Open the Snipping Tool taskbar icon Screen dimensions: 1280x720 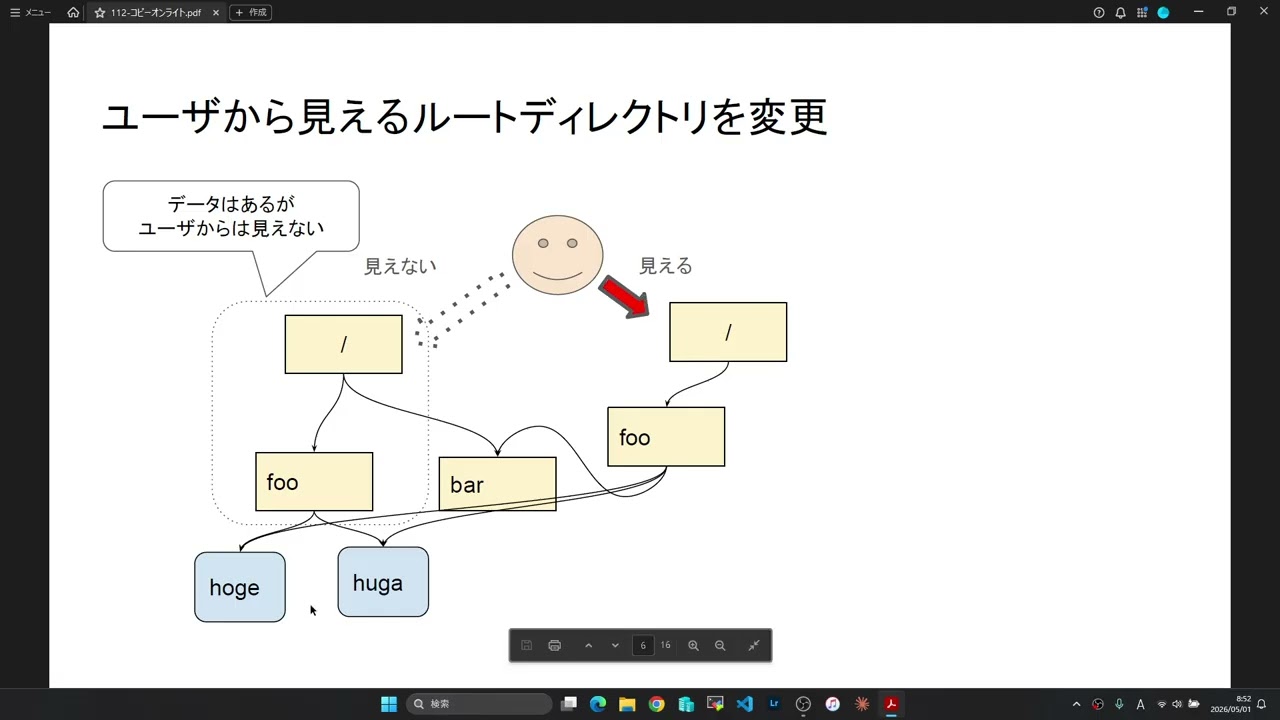click(715, 704)
